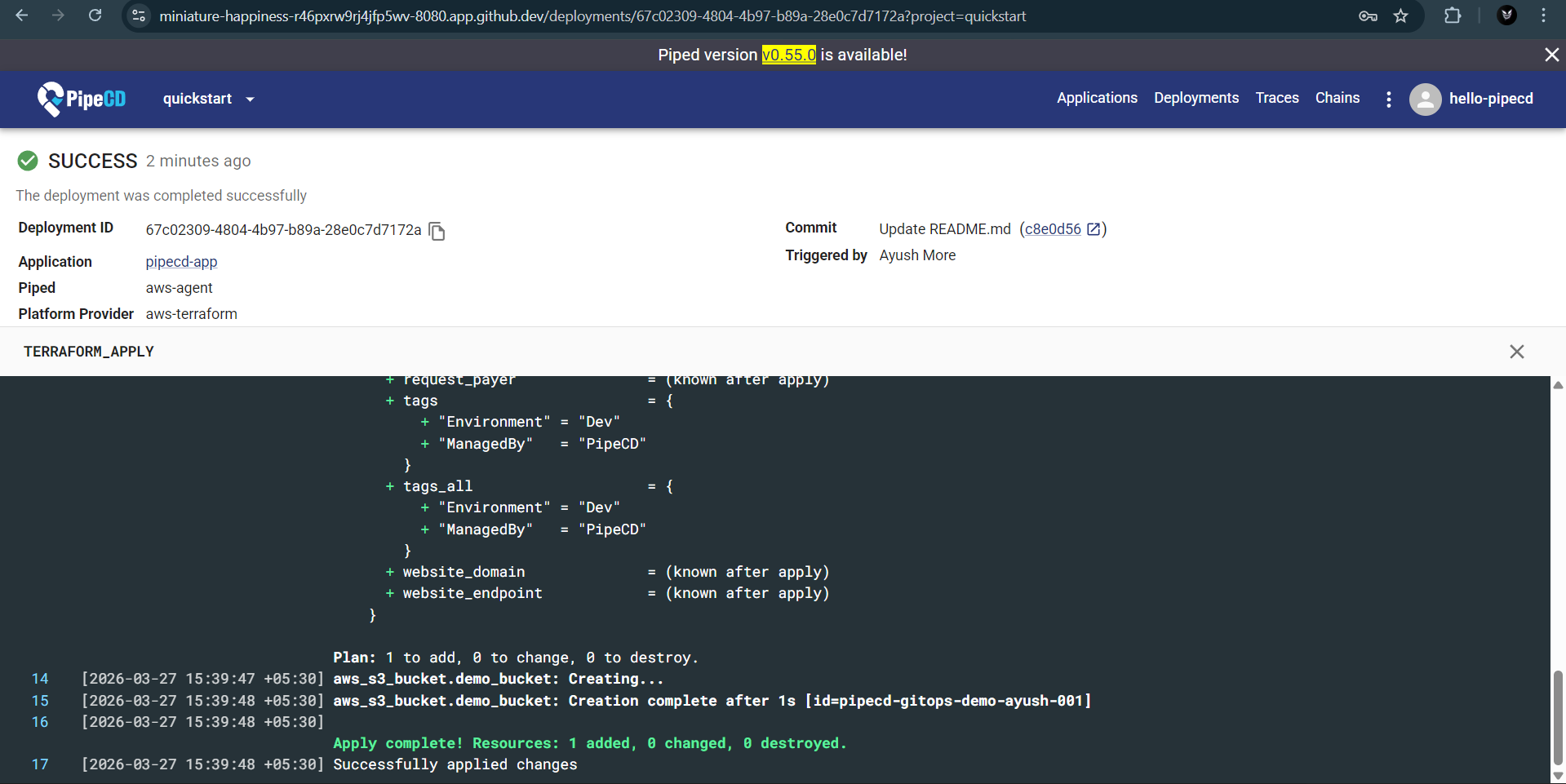Image resolution: width=1566 pixels, height=784 pixels.
Task: Go back to the previous page
Action: click(x=22, y=16)
